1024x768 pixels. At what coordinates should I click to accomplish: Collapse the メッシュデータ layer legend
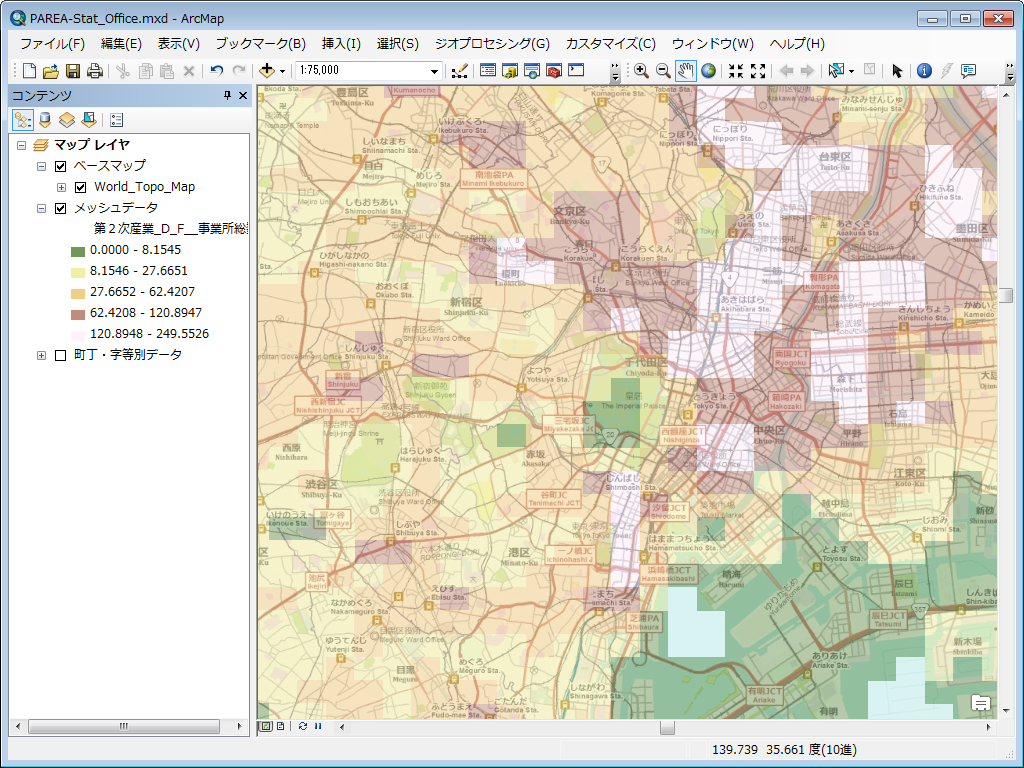tap(41, 208)
